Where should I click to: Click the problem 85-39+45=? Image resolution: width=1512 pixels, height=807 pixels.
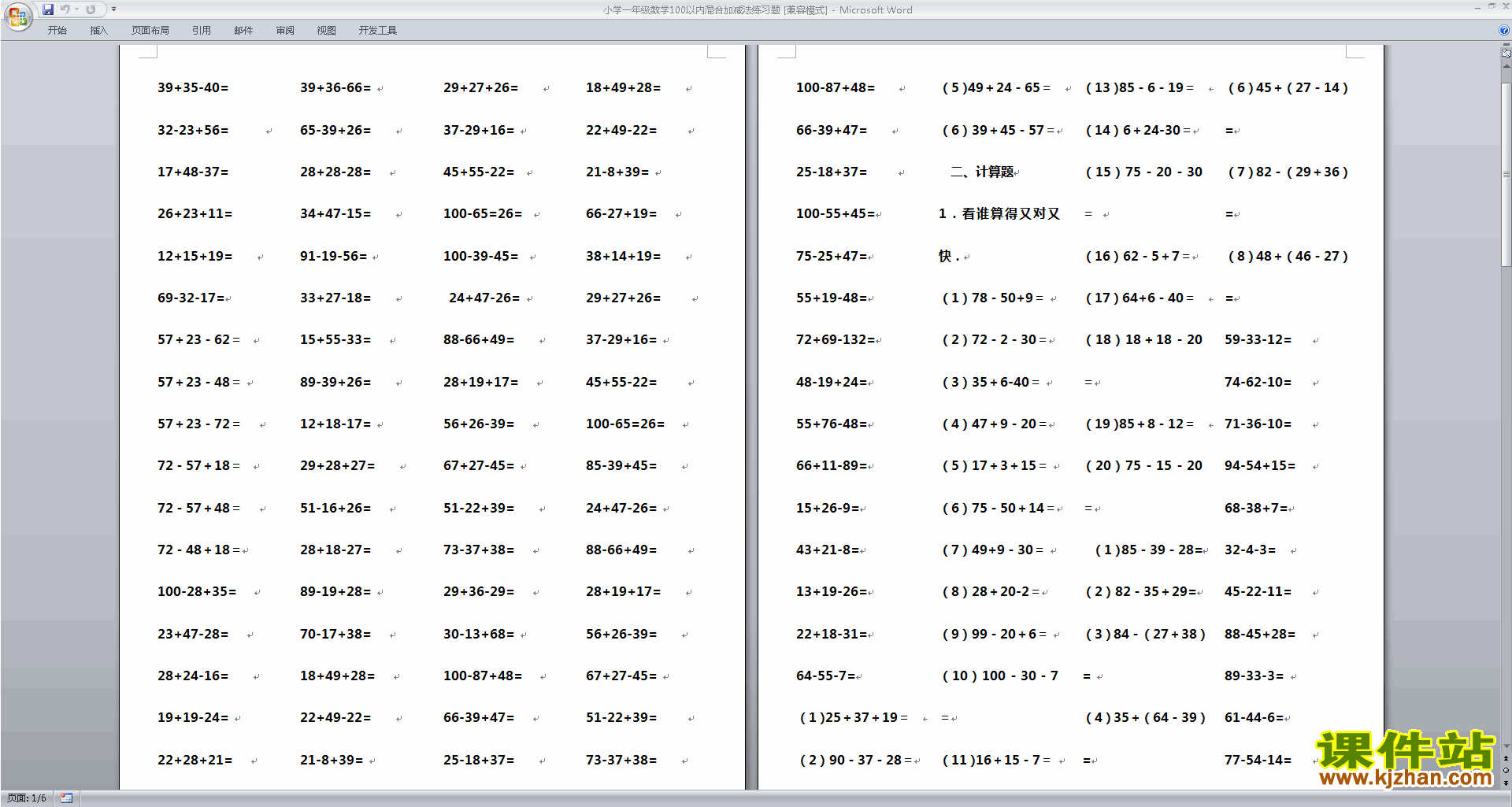click(x=621, y=465)
